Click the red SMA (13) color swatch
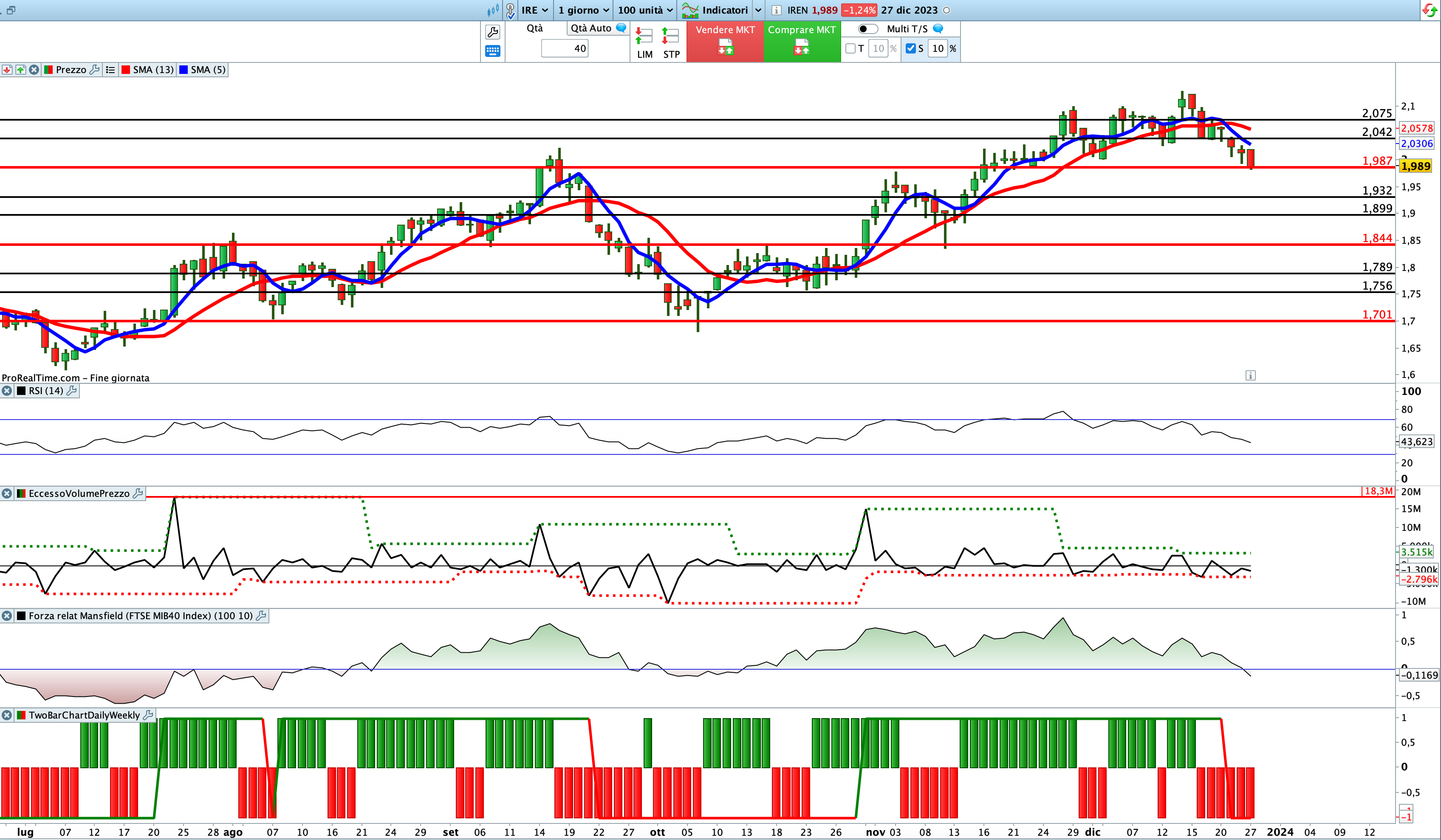 pyautogui.click(x=126, y=70)
